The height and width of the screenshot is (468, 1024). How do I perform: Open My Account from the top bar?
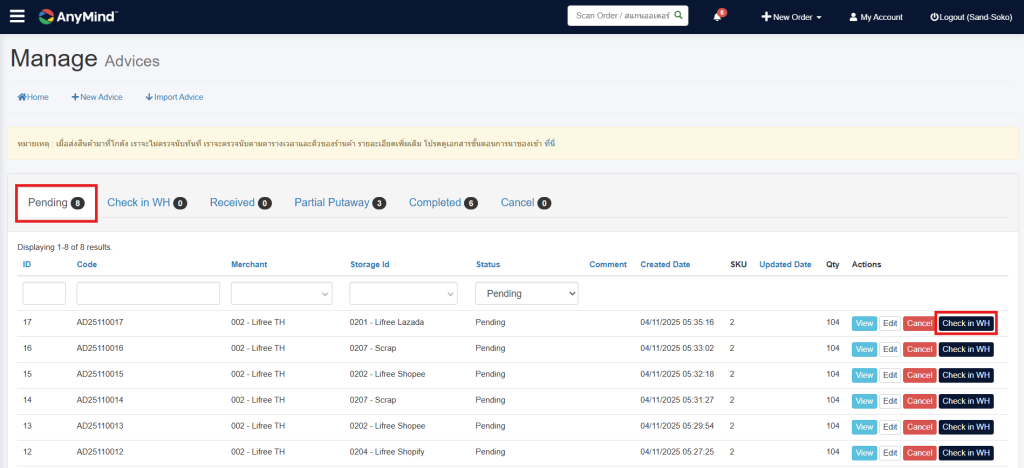(875, 17)
